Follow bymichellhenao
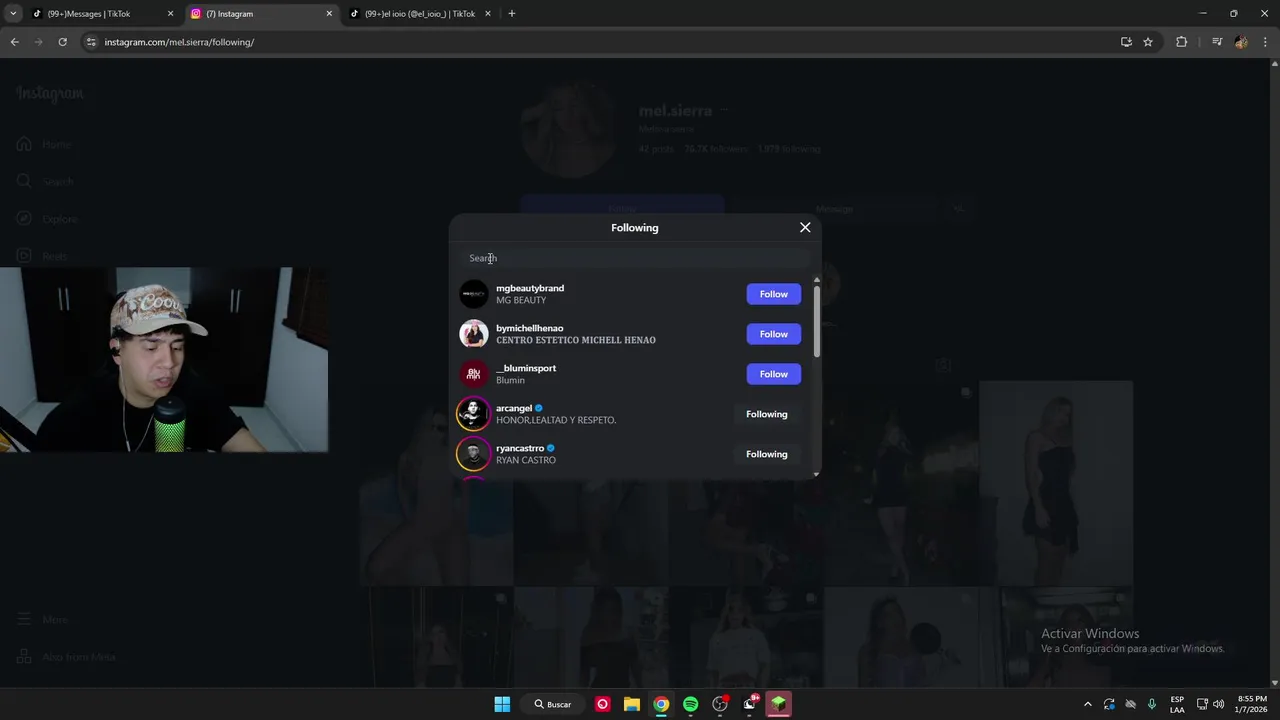1280x720 pixels. (773, 334)
